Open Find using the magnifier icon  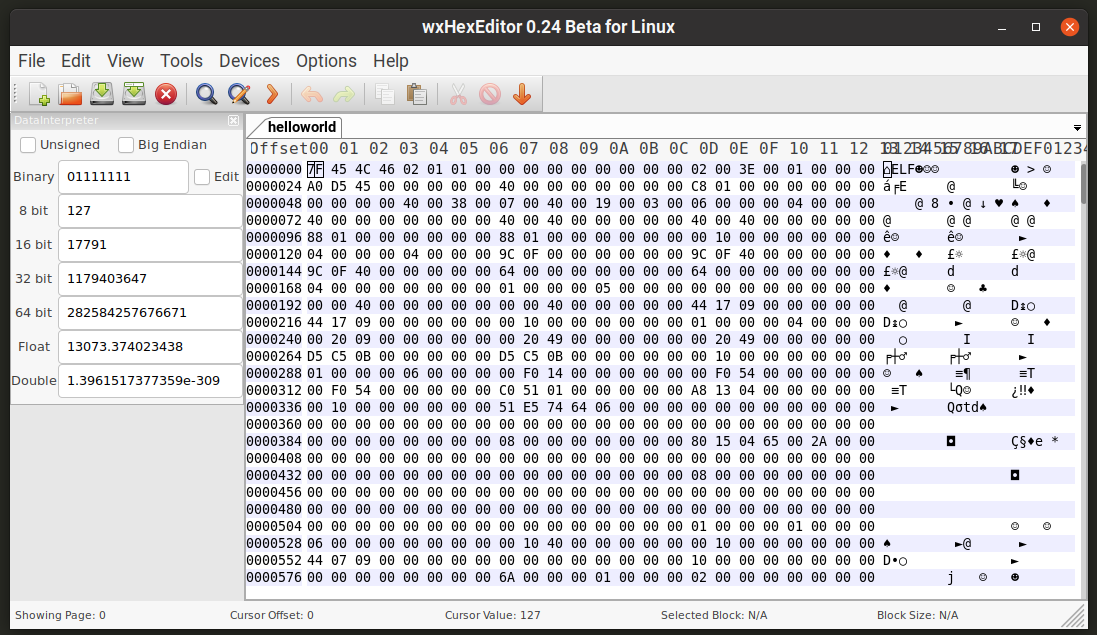[x=206, y=94]
